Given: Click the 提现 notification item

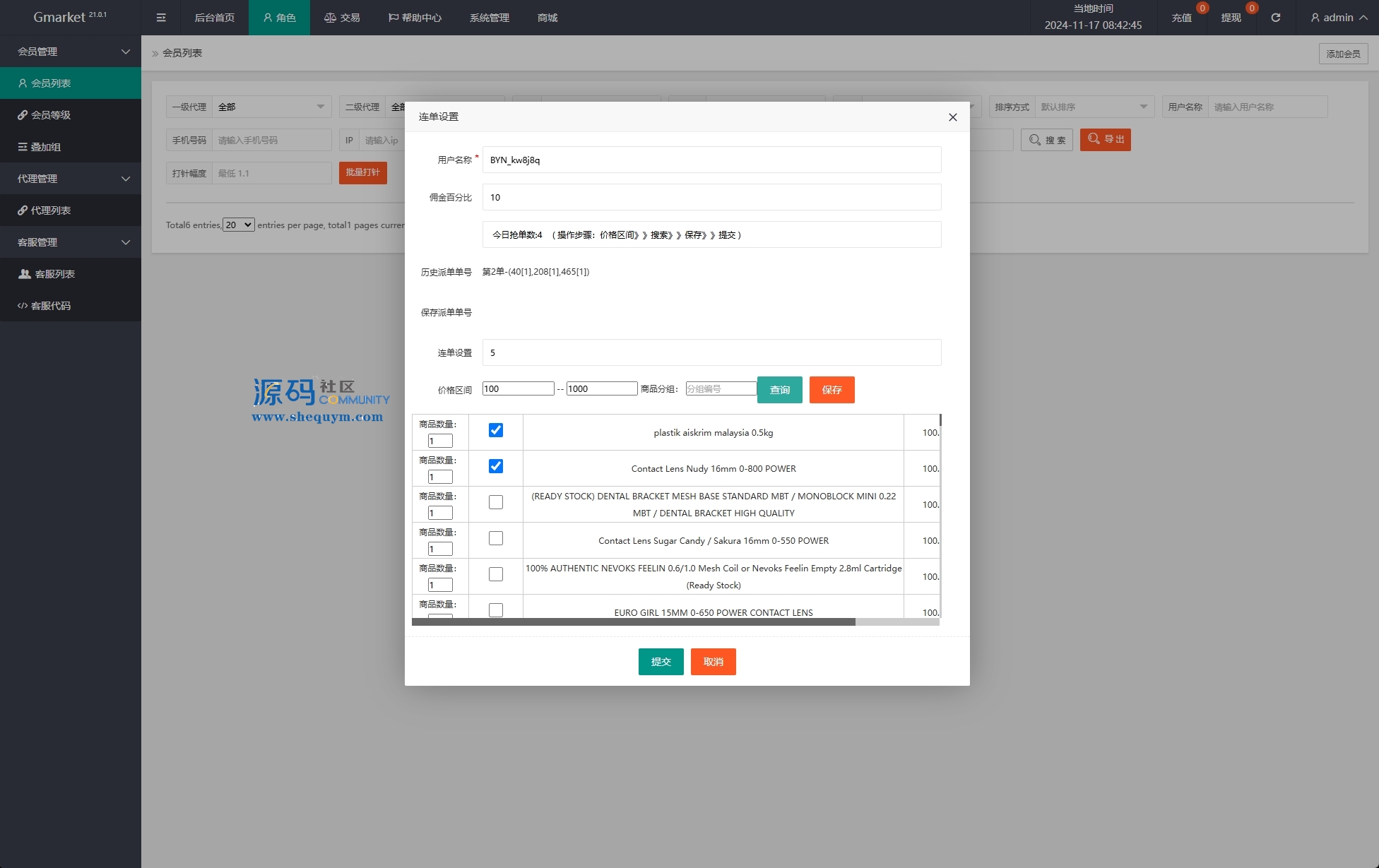Looking at the screenshot, I should (1231, 18).
